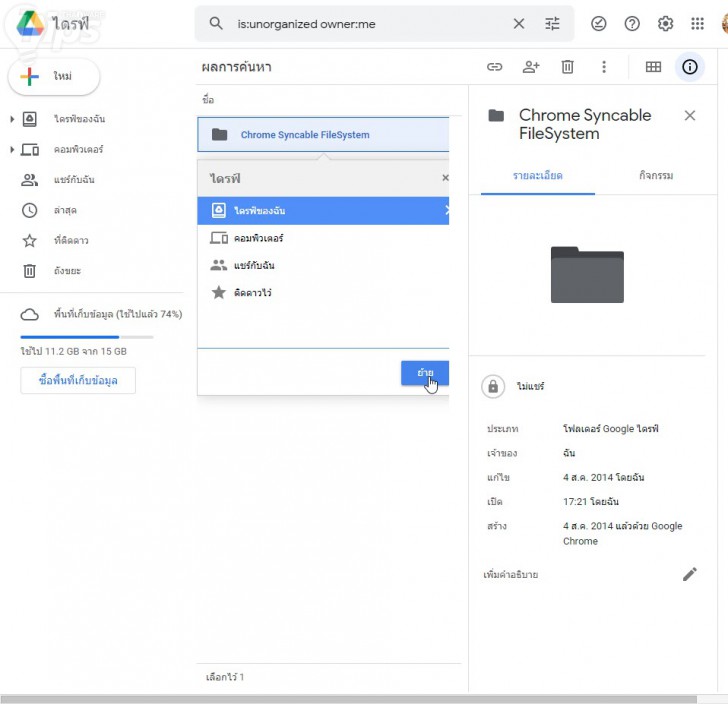This screenshot has height=704, width=728.
Task: Select ไดรฟ์ของฉัน in move popup
Action: [323, 211]
